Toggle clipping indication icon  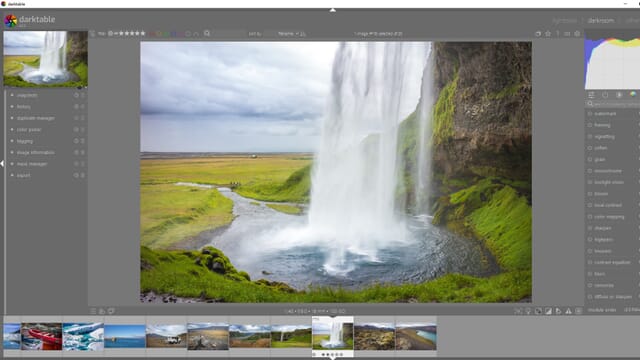(548, 311)
